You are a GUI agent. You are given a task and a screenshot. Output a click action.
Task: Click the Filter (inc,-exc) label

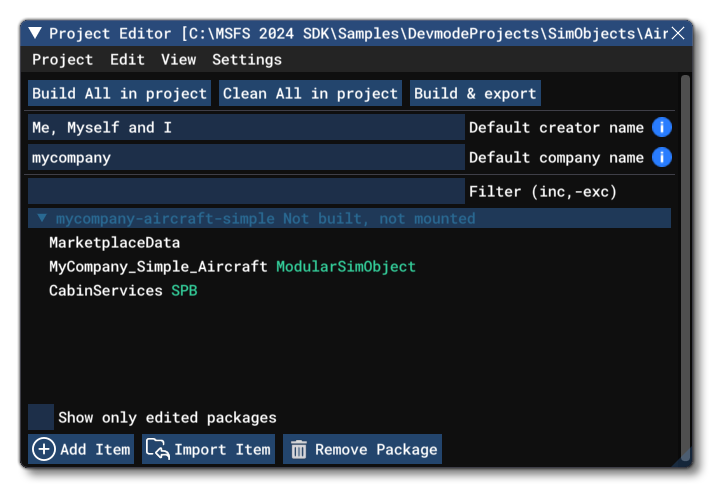pyautogui.click(x=542, y=191)
